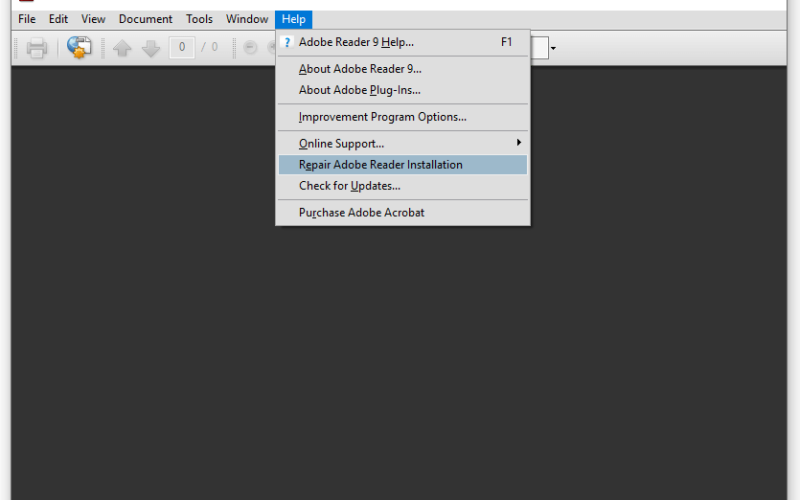Open the Tools menu
This screenshot has width=800, height=500.
pyautogui.click(x=199, y=19)
